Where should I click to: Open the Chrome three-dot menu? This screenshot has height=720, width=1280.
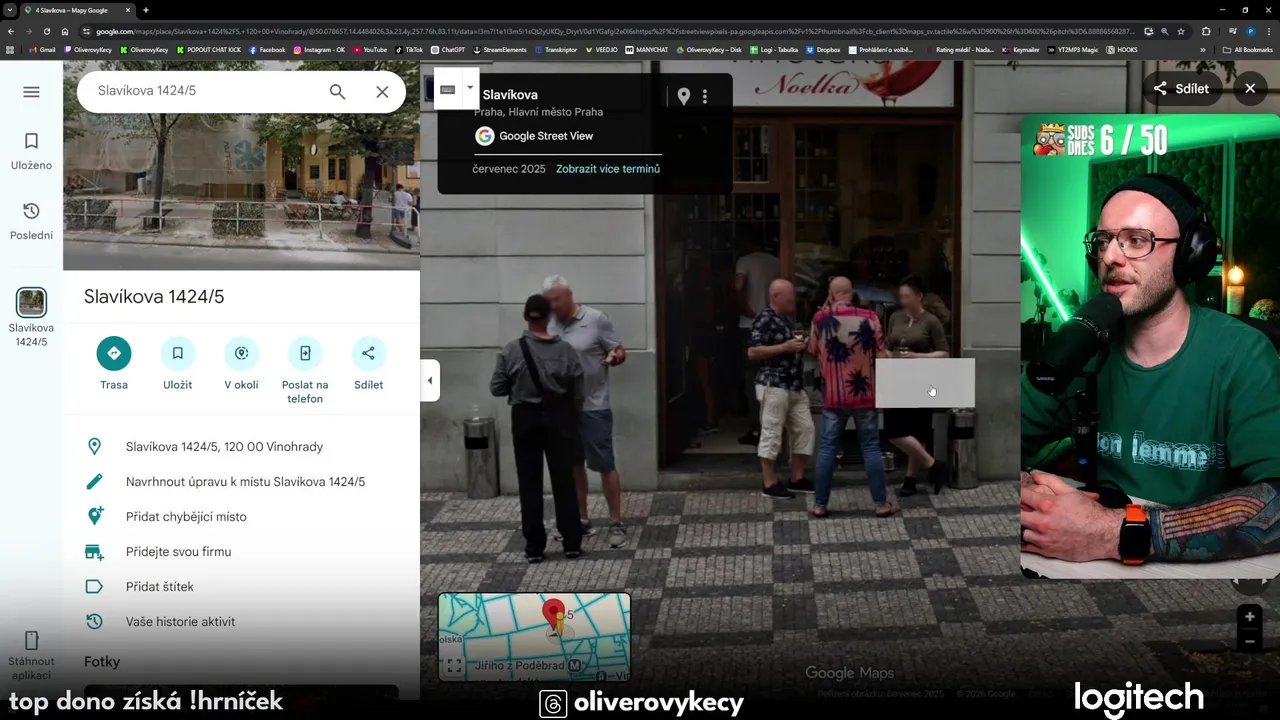tap(1270, 31)
